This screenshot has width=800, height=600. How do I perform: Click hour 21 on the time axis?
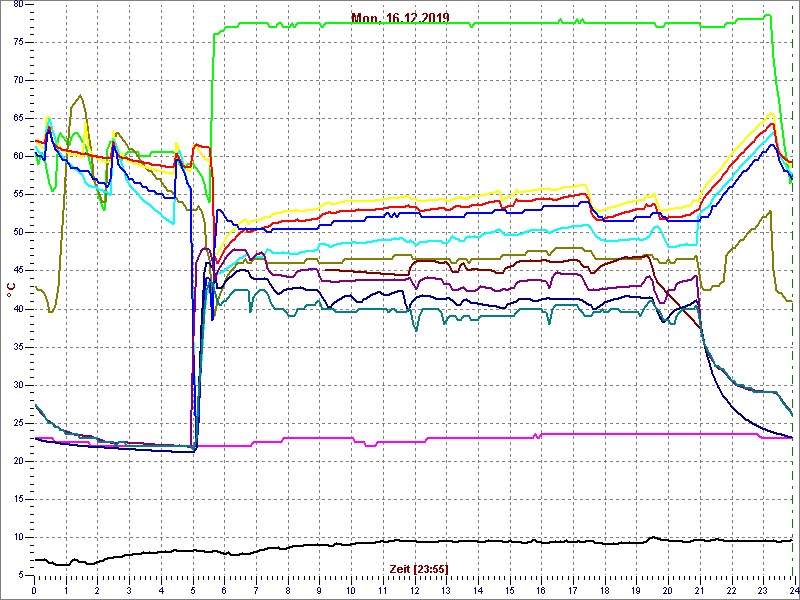click(699, 590)
